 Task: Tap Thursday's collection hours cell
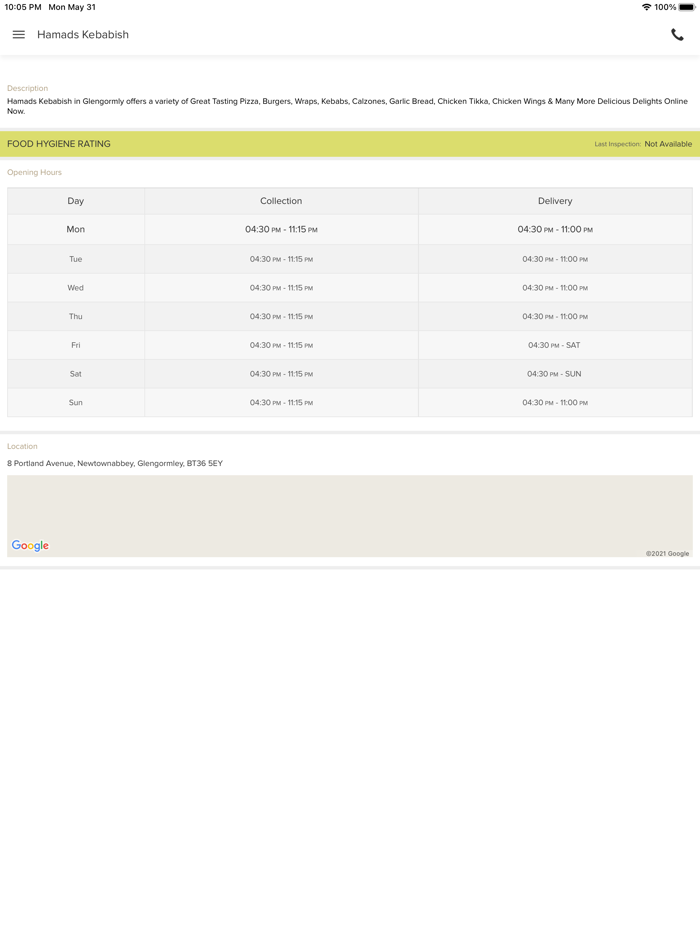(281, 316)
